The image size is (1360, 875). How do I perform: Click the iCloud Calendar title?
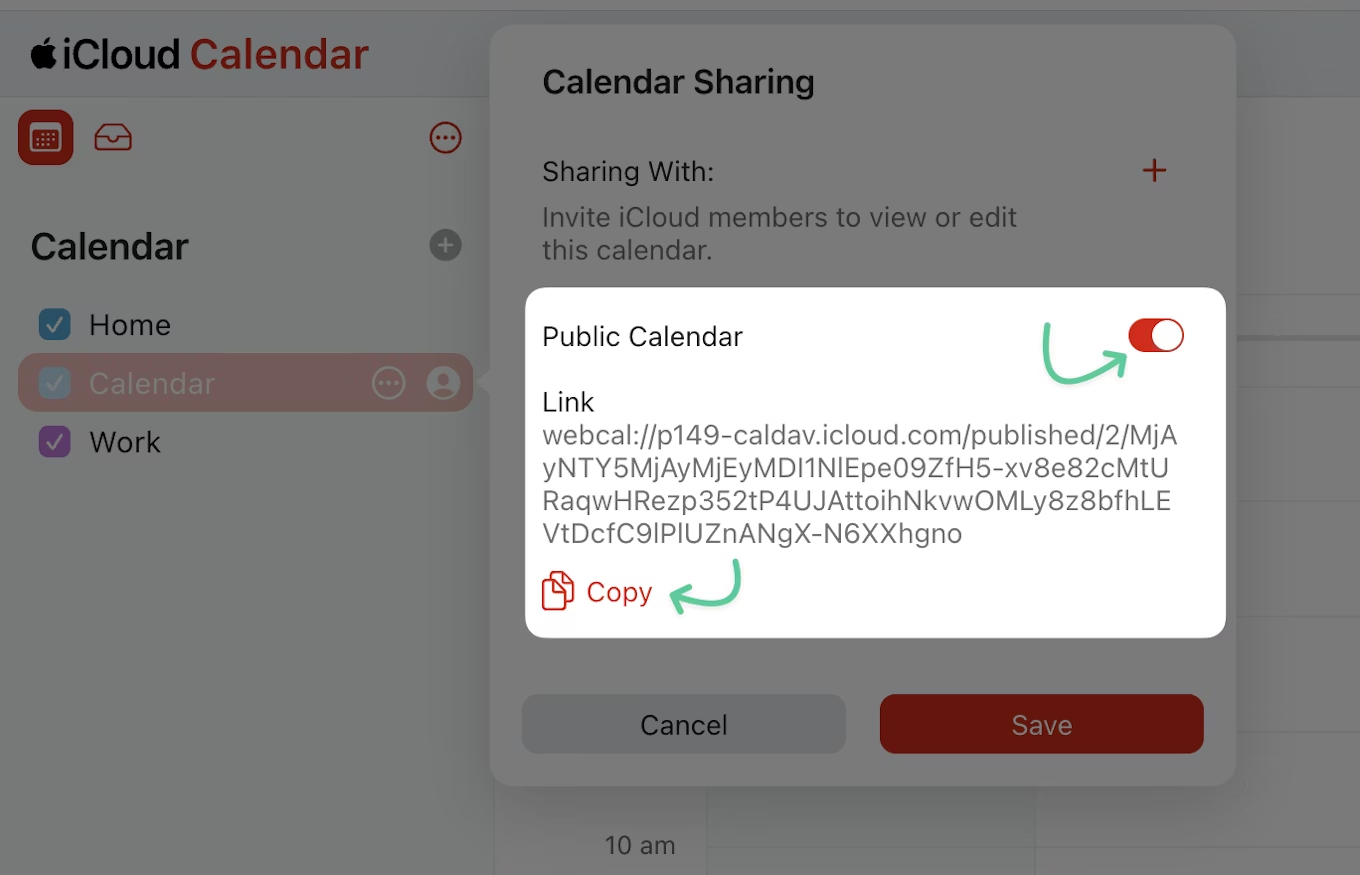pyautogui.click(x=200, y=54)
